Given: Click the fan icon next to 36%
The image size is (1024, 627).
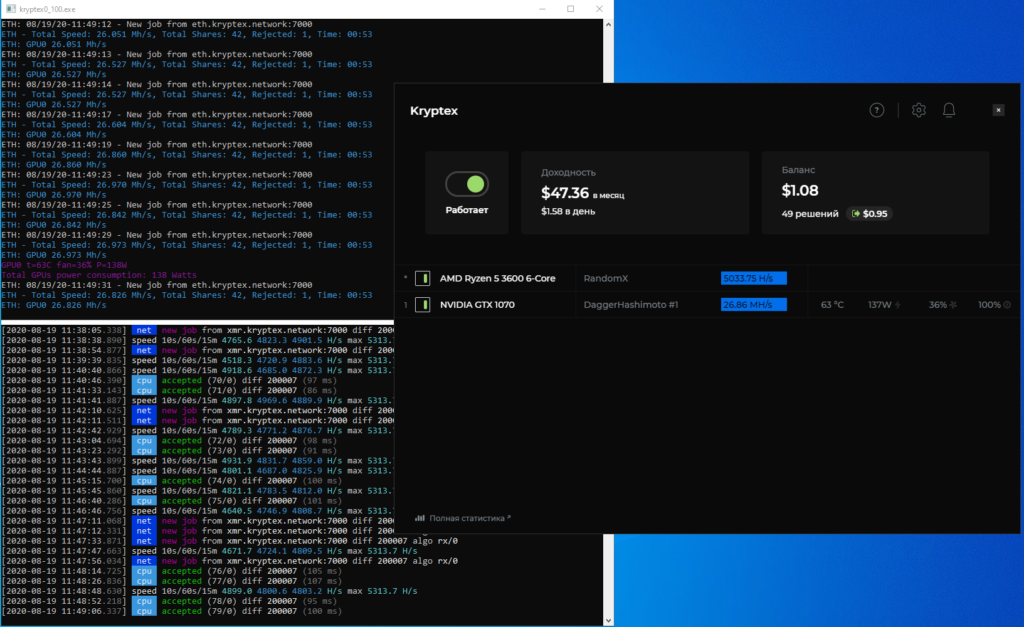Looking at the screenshot, I should pos(954,305).
